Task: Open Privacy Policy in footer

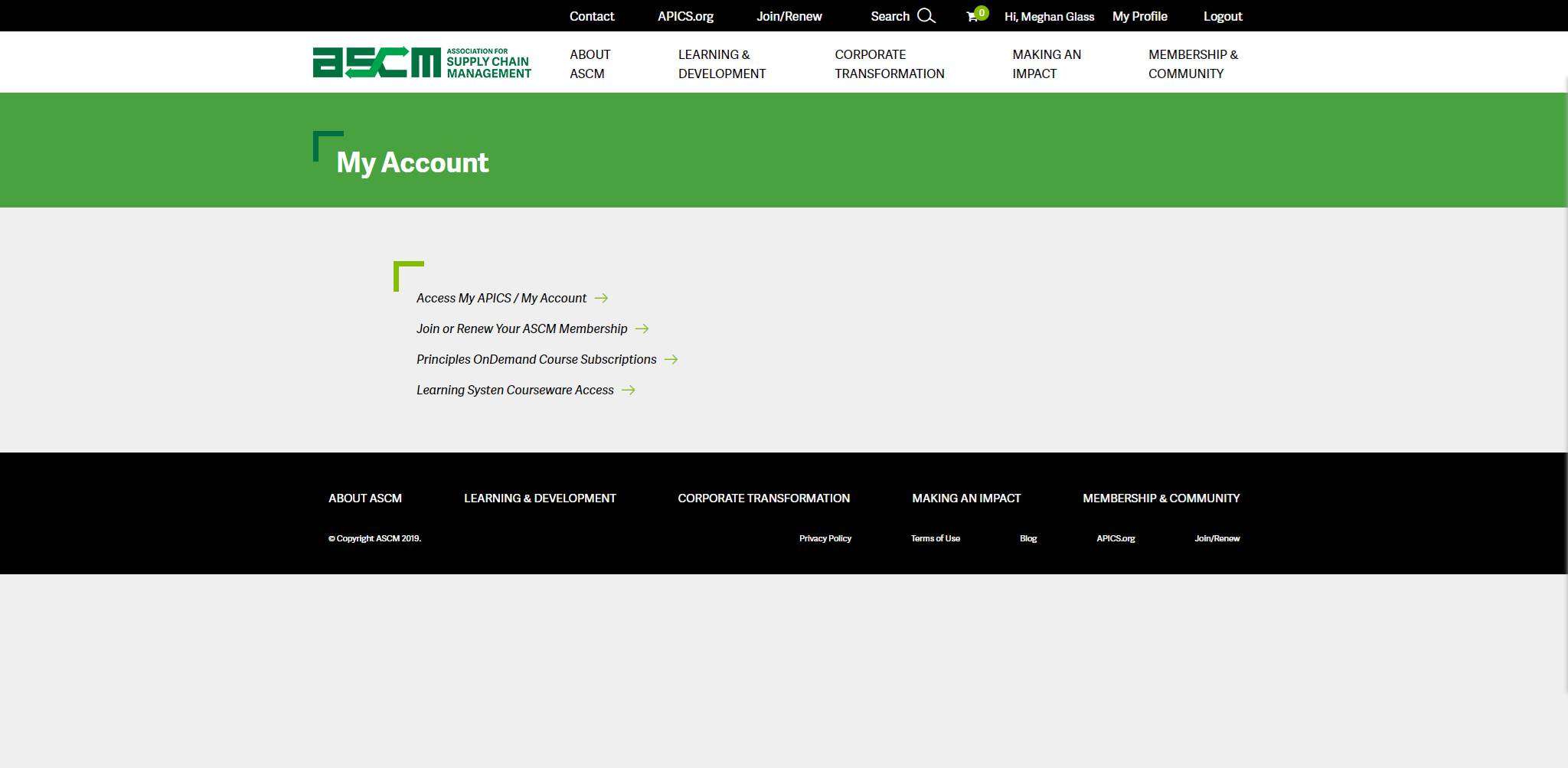Action: pos(825,538)
